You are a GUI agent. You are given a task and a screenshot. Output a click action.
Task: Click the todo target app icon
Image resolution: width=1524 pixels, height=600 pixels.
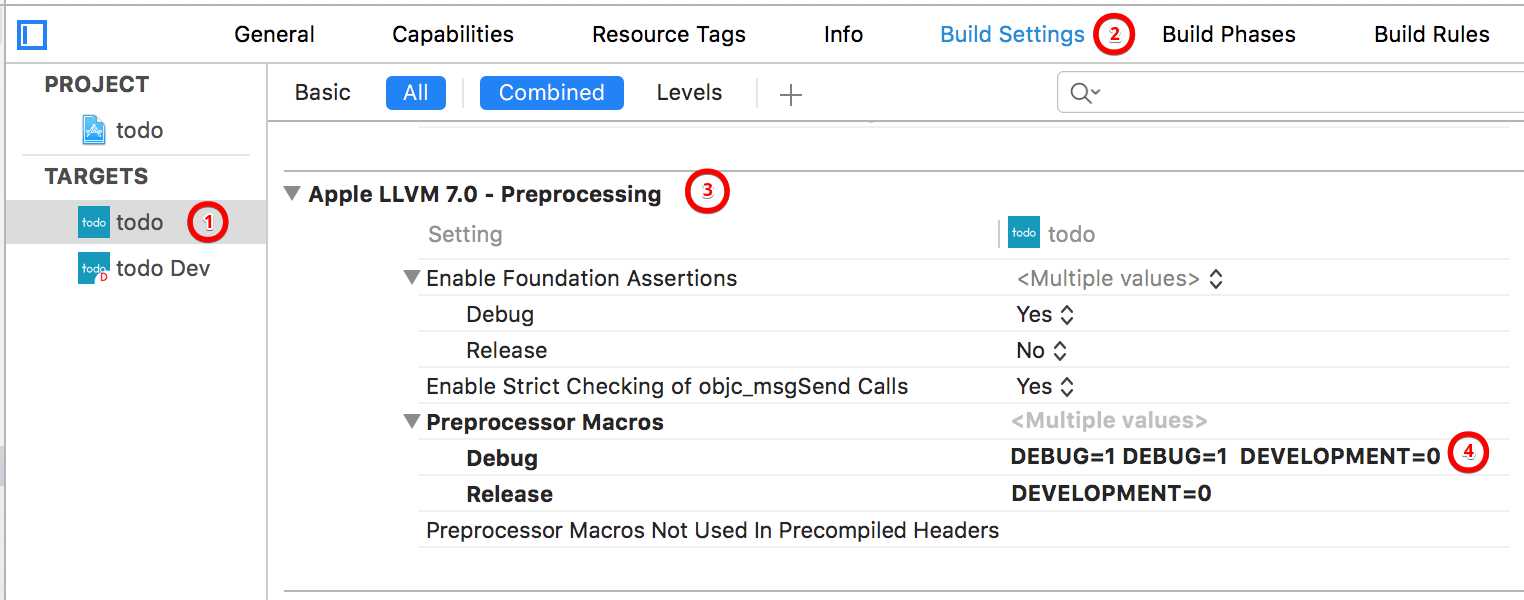coord(94,222)
